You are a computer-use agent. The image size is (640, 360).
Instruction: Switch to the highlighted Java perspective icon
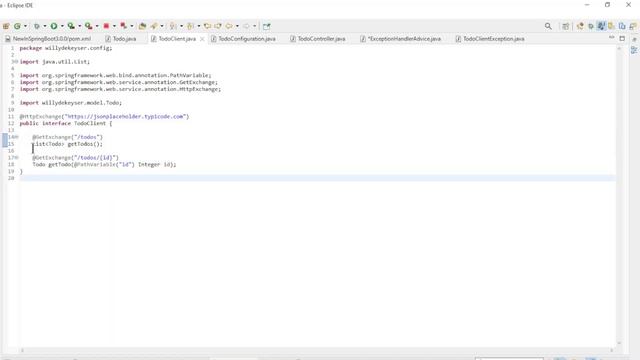601,26
